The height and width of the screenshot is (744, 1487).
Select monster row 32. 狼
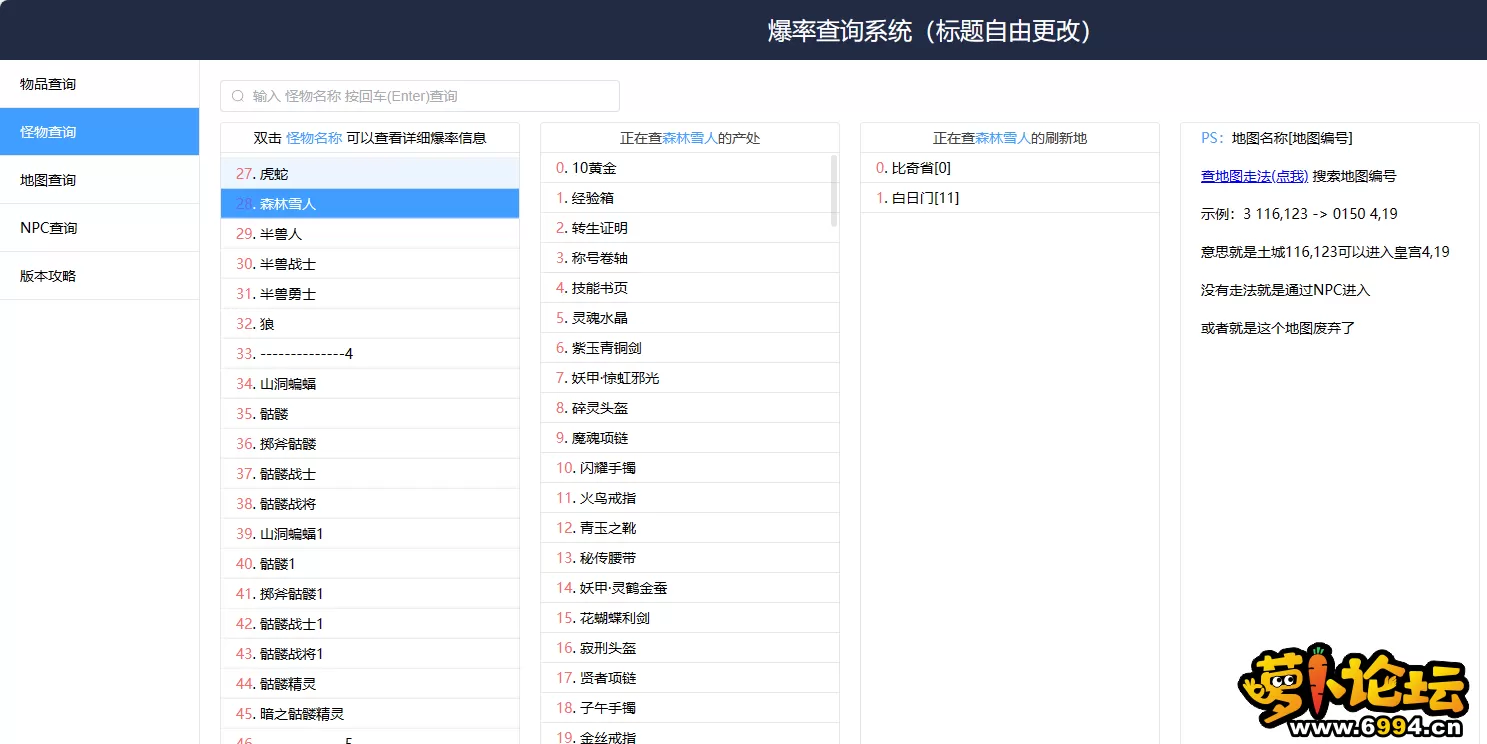tap(370, 324)
